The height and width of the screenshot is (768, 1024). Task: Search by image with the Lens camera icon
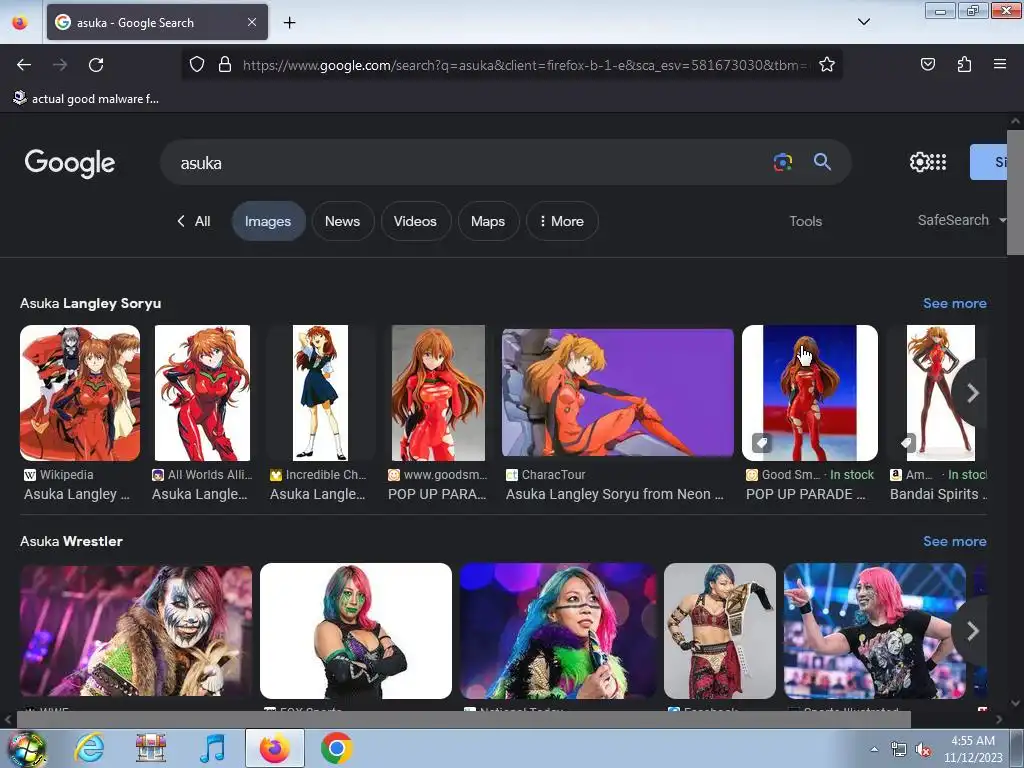coord(783,162)
